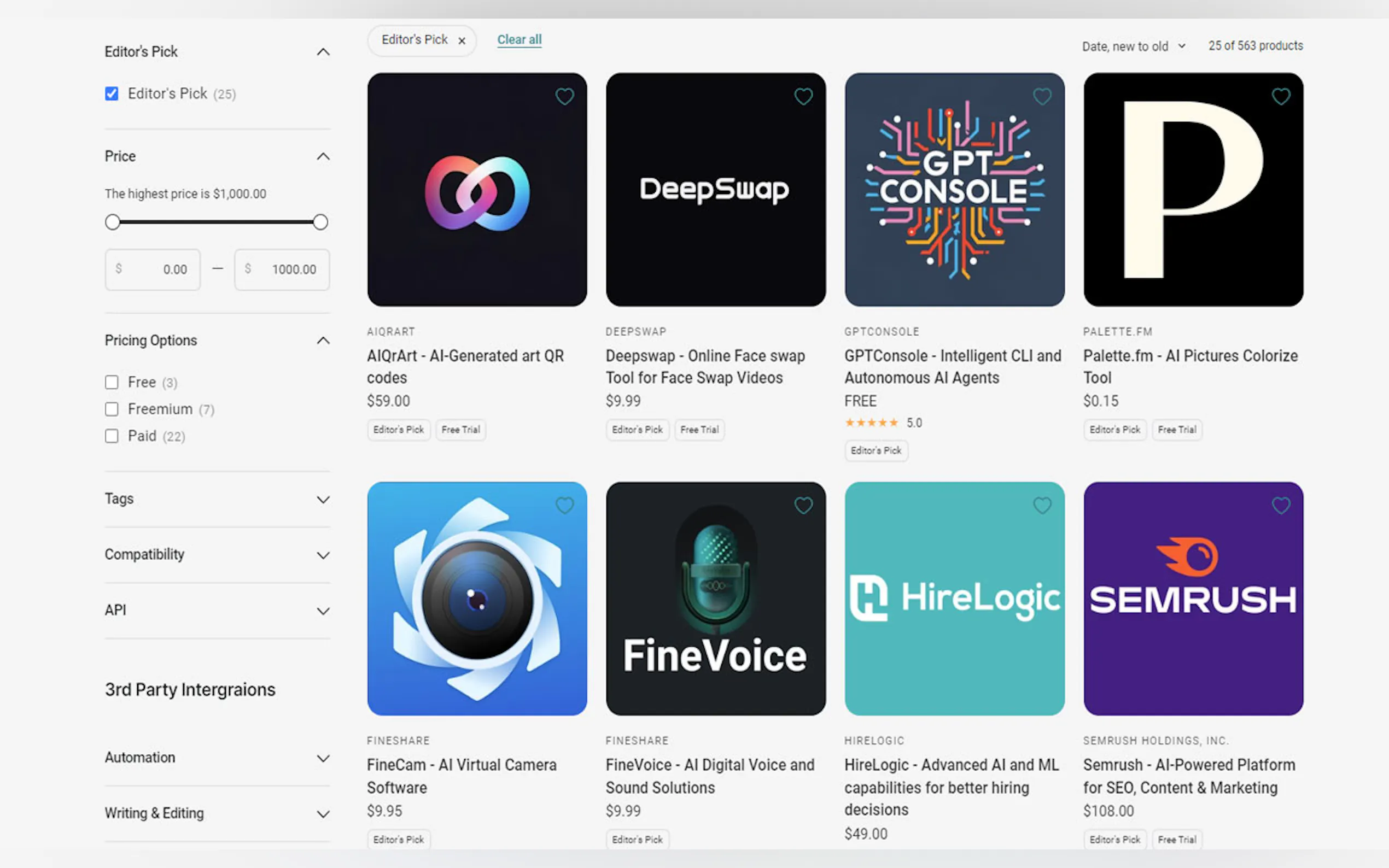
Task: Click "The highest price is $1,000.00" text
Action: (x=185, y=194)
